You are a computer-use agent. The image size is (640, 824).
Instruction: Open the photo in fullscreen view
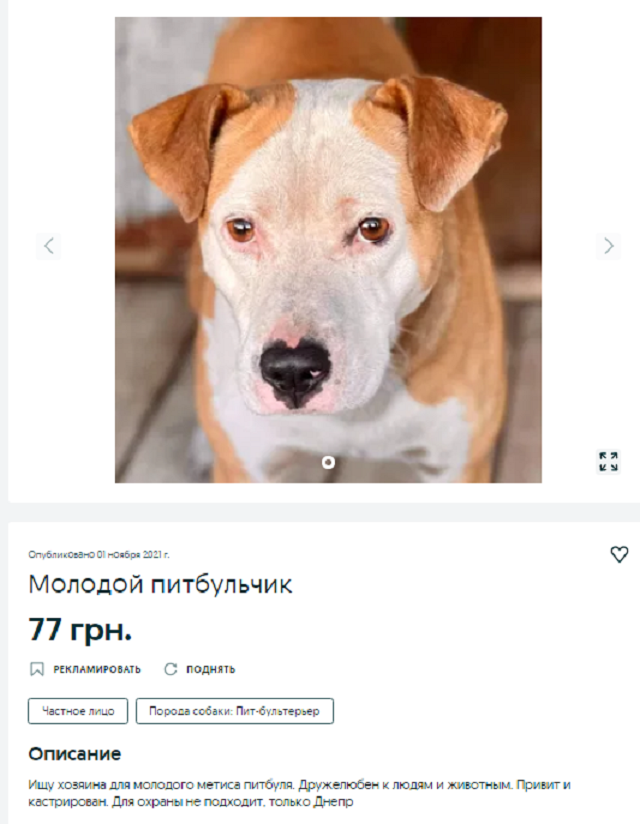coord(608,462)
